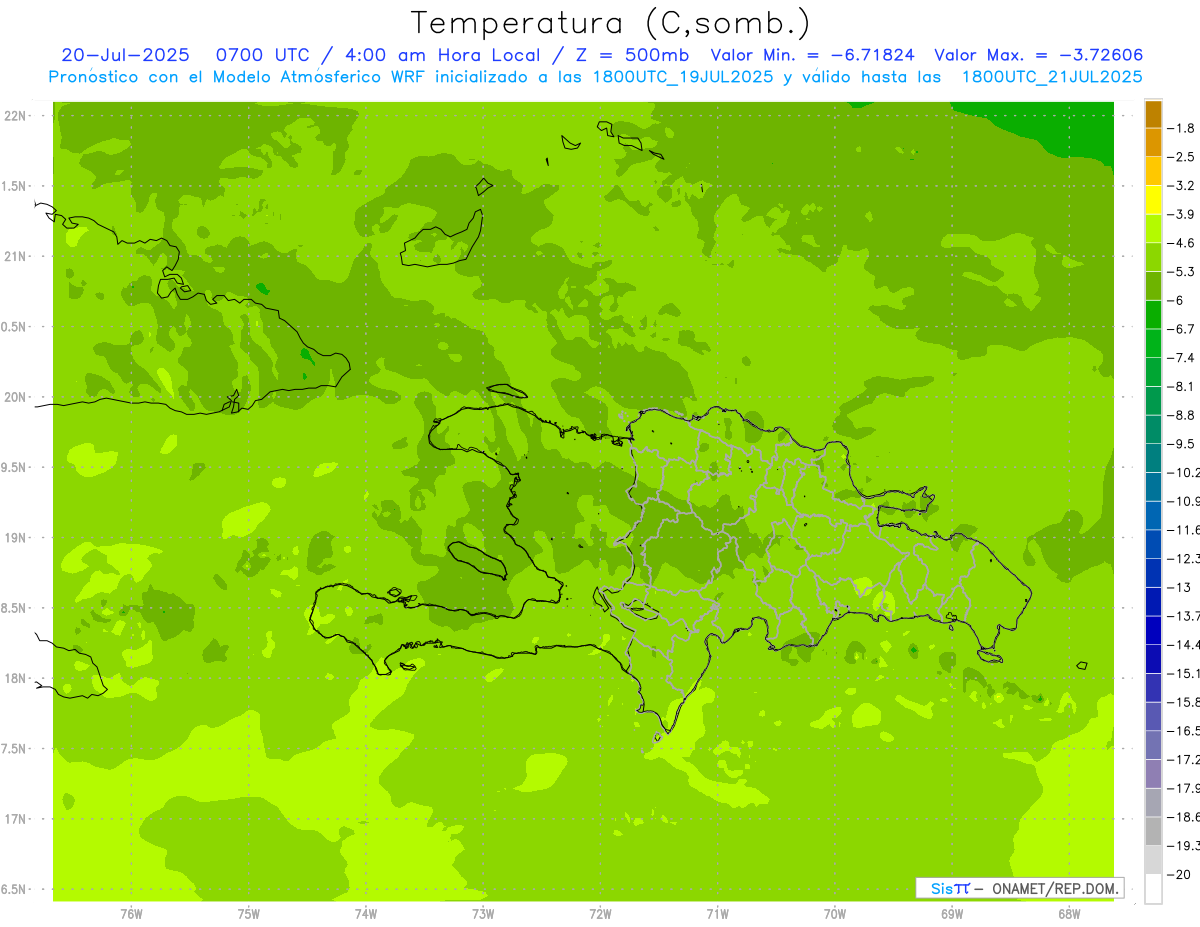Click the "68W" longitude axis label
This screenshot has height=927, width=1200.
pos(1069,913)
